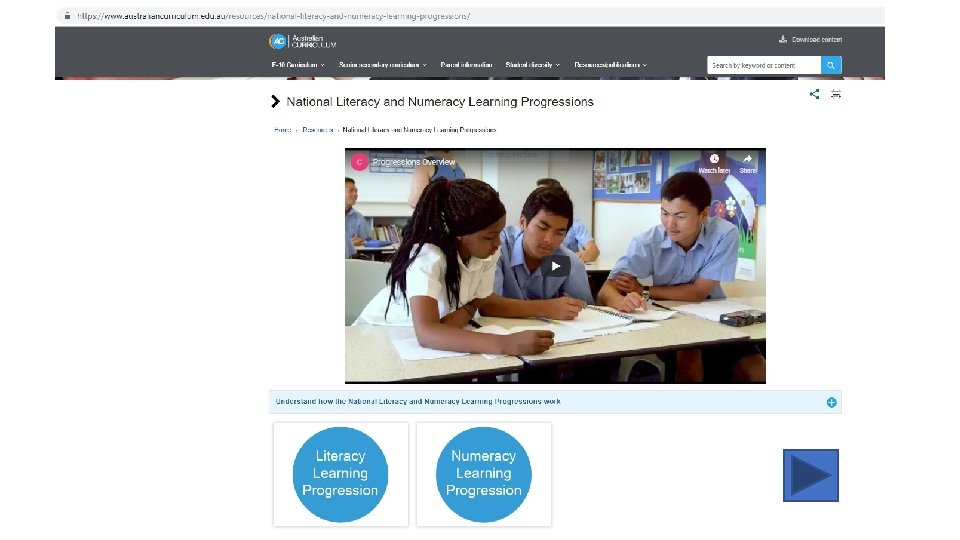Open the Senior secondary curriculum dropdown
This screenshot has width=960, height=540.
click(383, 65)
